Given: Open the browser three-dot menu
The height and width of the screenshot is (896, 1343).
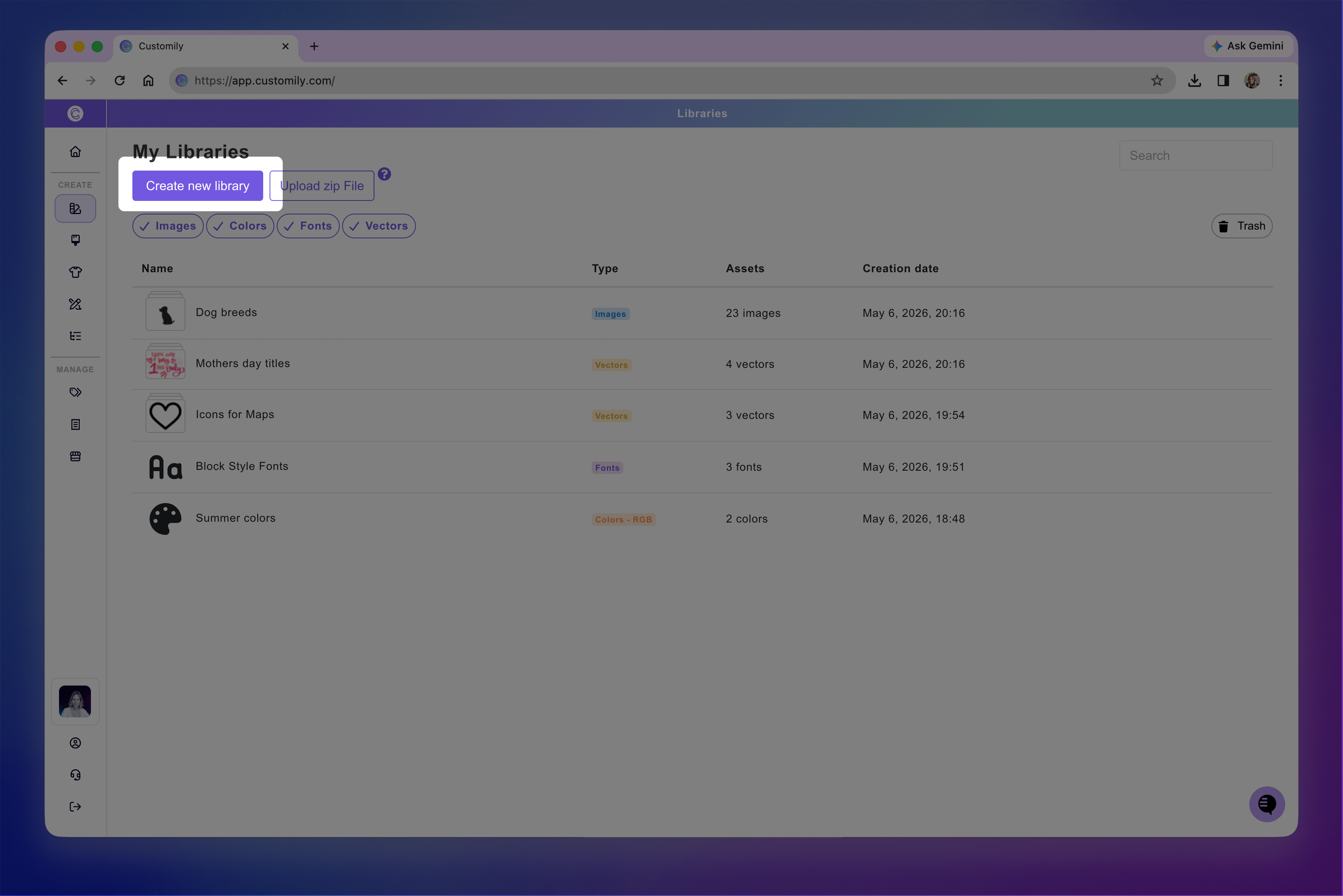Looking at the screenshot, I should 1281,81.
